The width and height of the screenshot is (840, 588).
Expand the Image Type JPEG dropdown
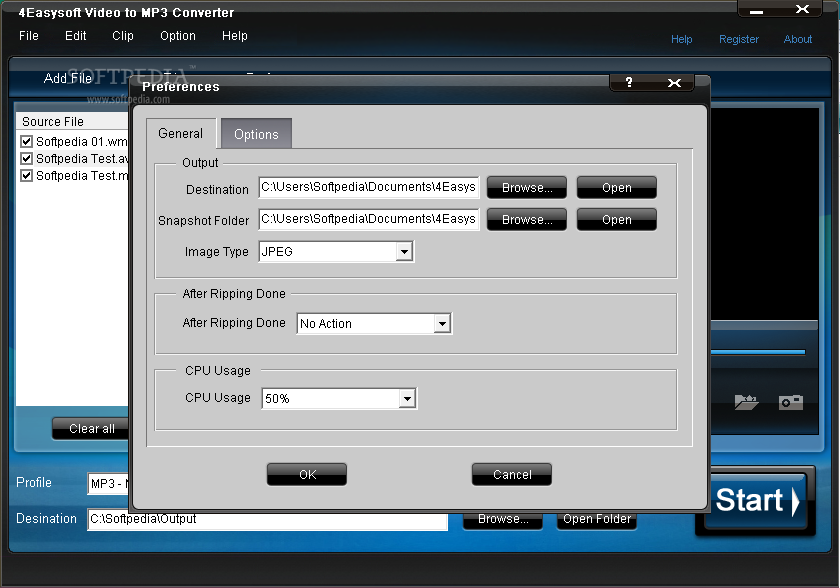[x=404, y=252]
